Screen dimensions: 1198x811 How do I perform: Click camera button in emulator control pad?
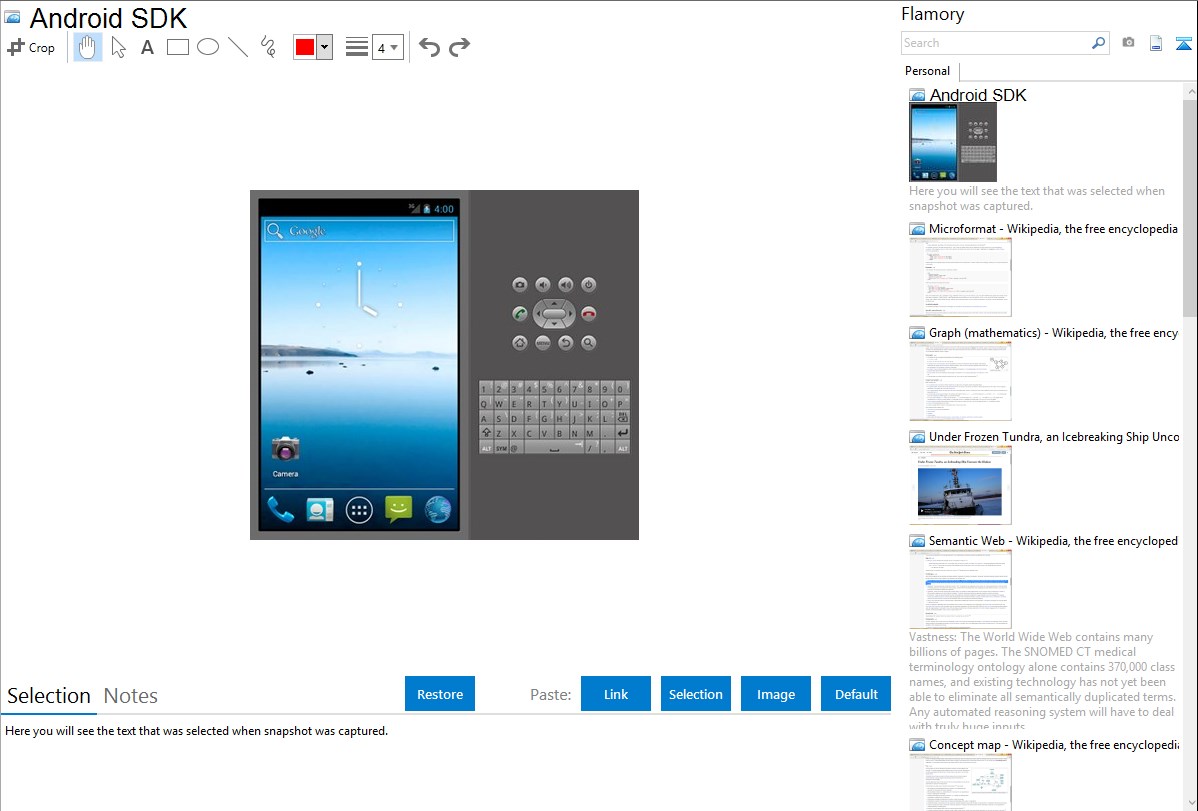pos(520,284)
